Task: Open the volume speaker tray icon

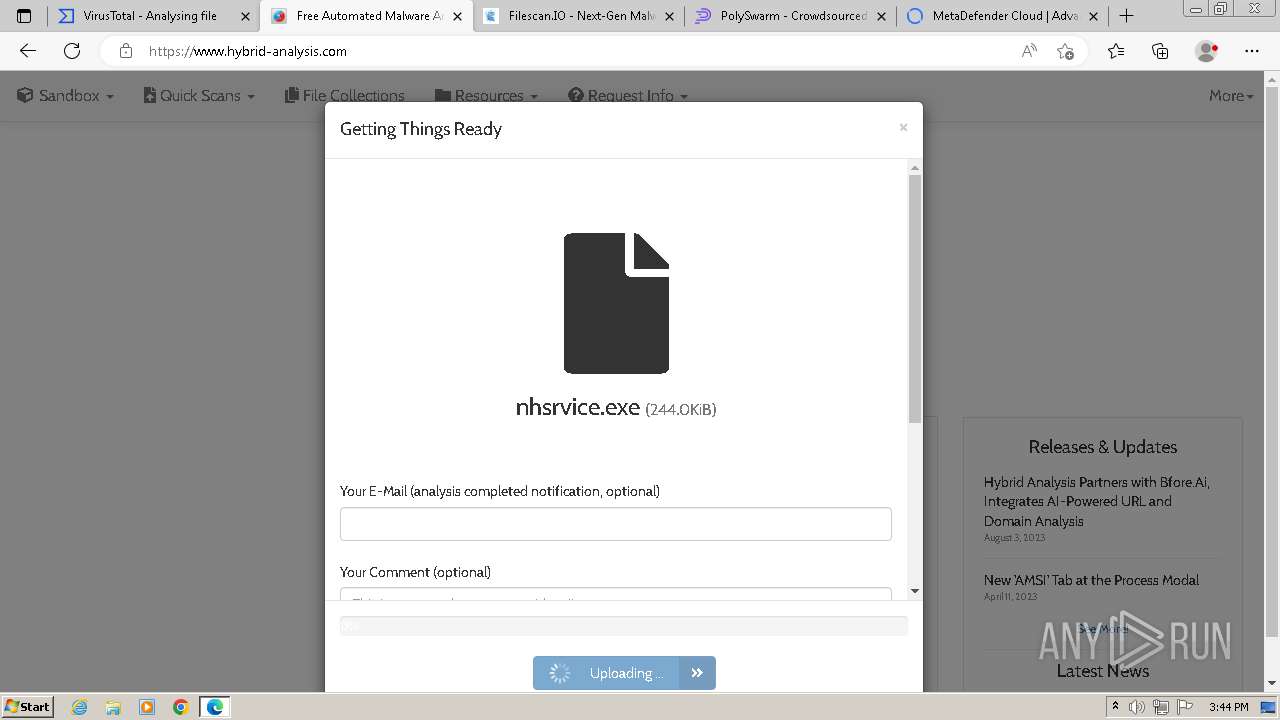Action: pos(1137,707)
